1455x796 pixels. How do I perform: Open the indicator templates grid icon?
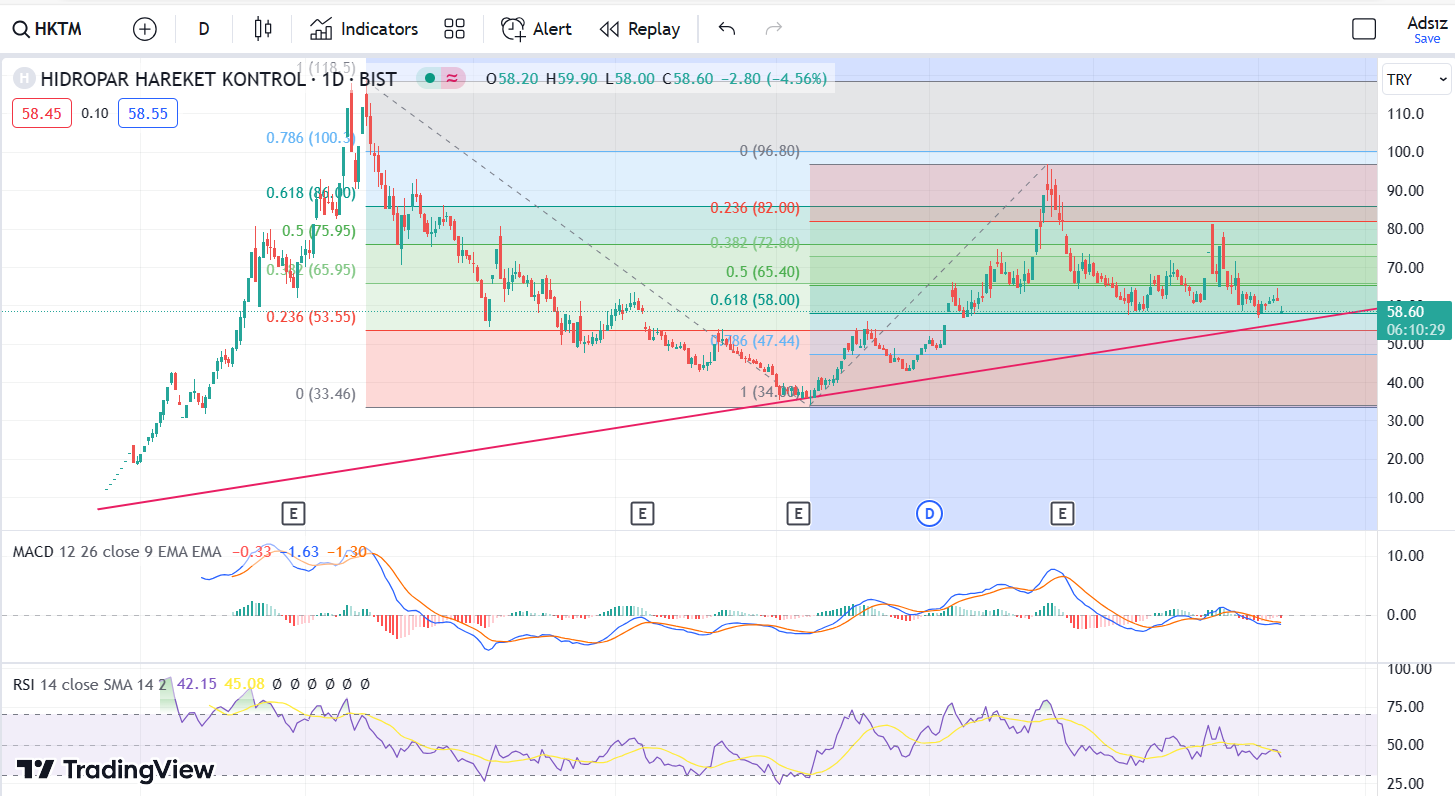coord(455,29)
